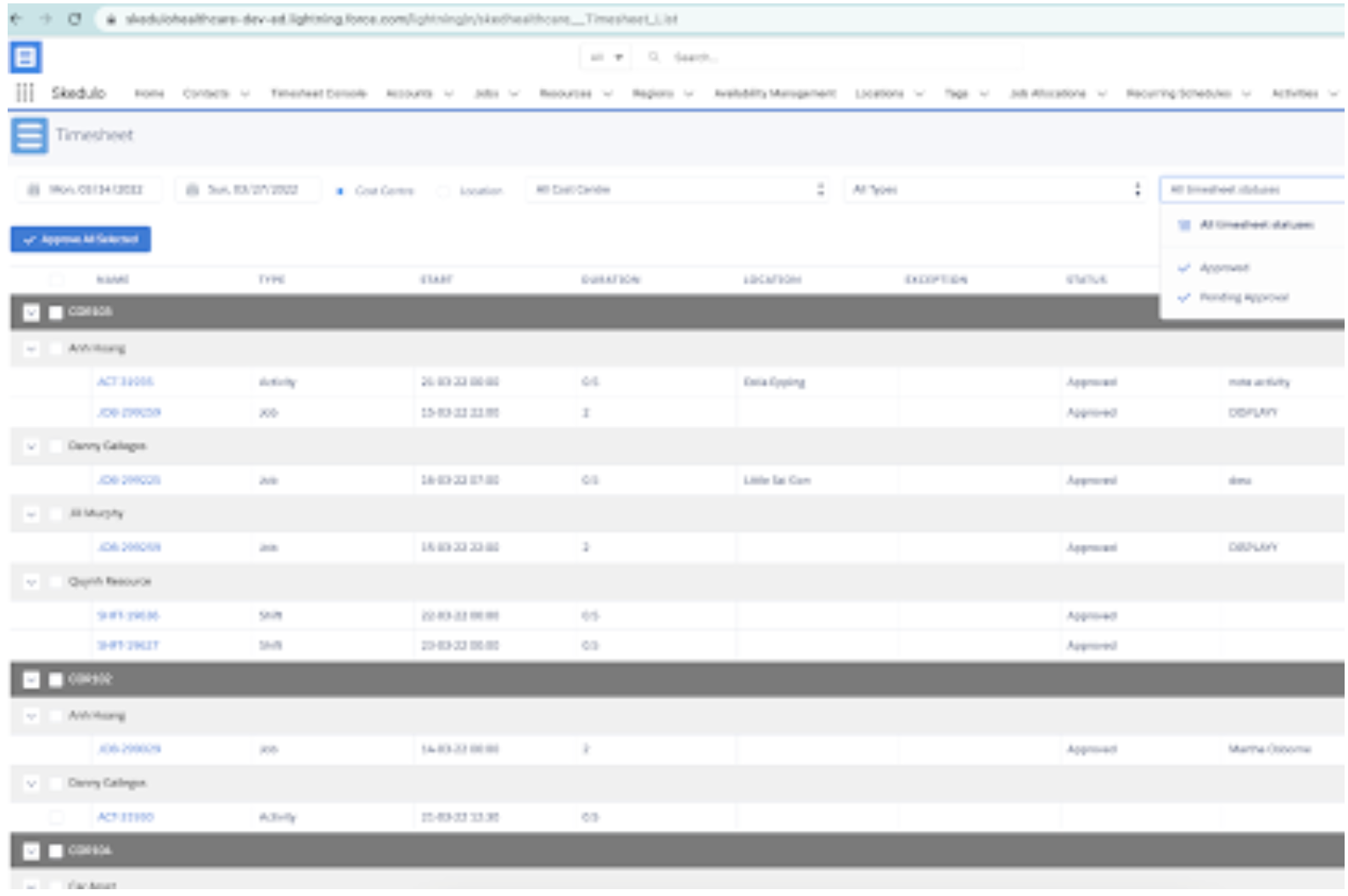1348x896 pixels.
Task: Check the top cost centre group checkbox
Action: [x=56, y=312]
